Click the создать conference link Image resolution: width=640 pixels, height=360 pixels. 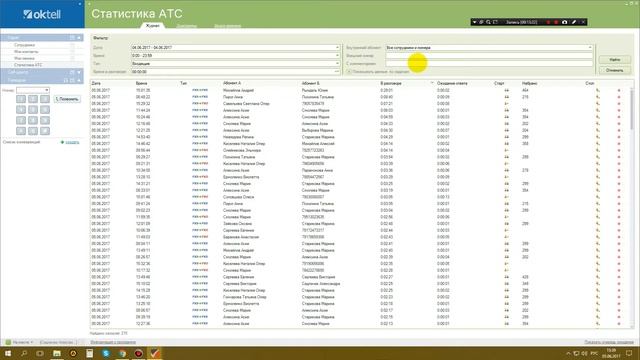tap(72, 142)
